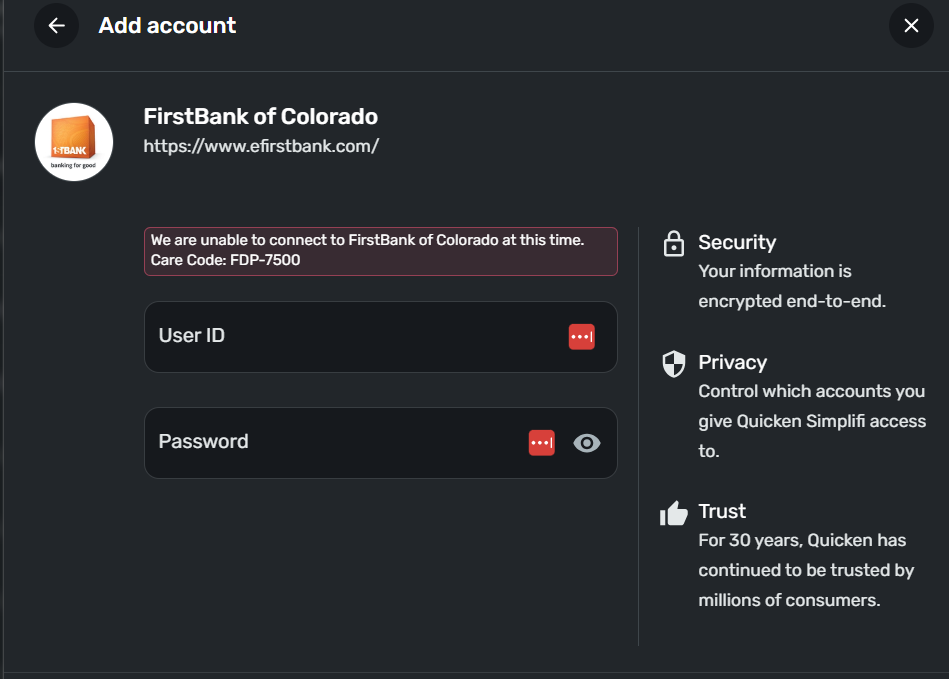Click the Password input field
This screenshot has width=949, height=679.
330,442
